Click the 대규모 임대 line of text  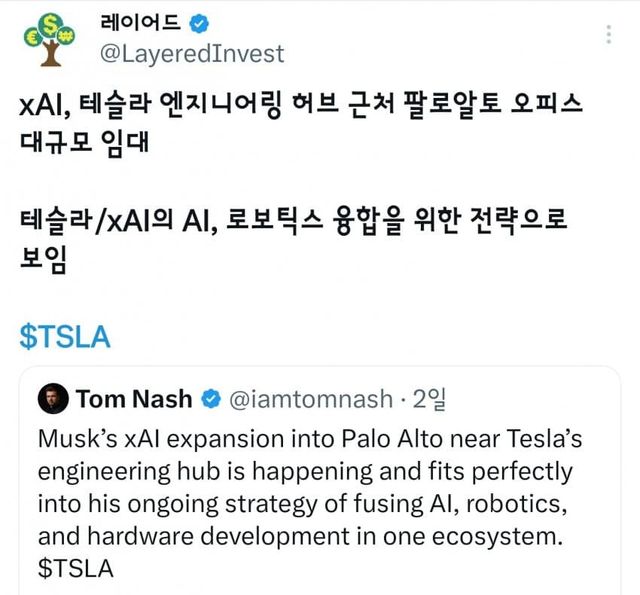[84, 140]
